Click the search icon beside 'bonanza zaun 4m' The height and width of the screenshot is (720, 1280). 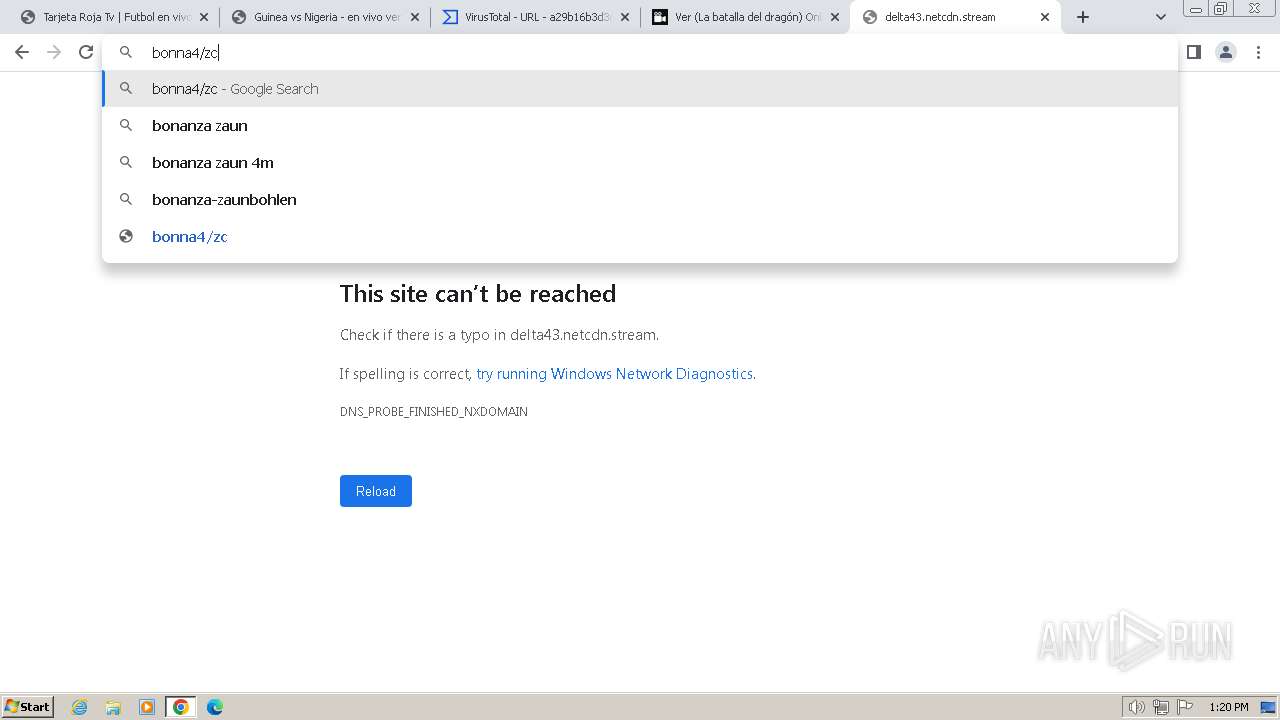pyautogui.click(x=126, y=162)
